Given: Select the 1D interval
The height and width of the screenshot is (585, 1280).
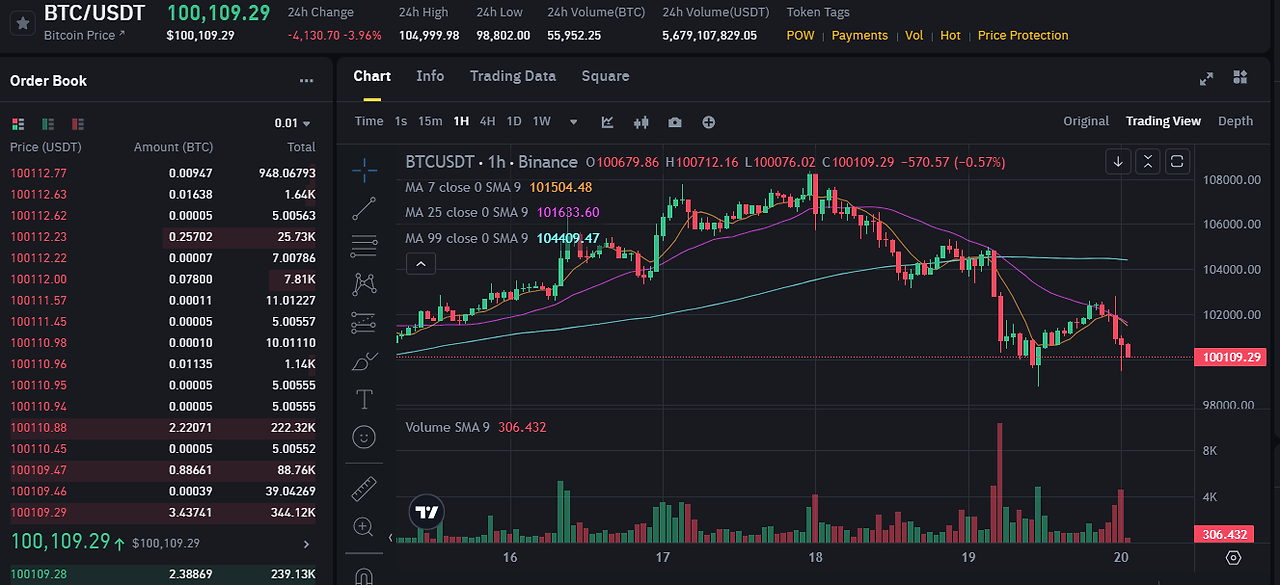Looking at the screenshot, I should coord(514,121).
